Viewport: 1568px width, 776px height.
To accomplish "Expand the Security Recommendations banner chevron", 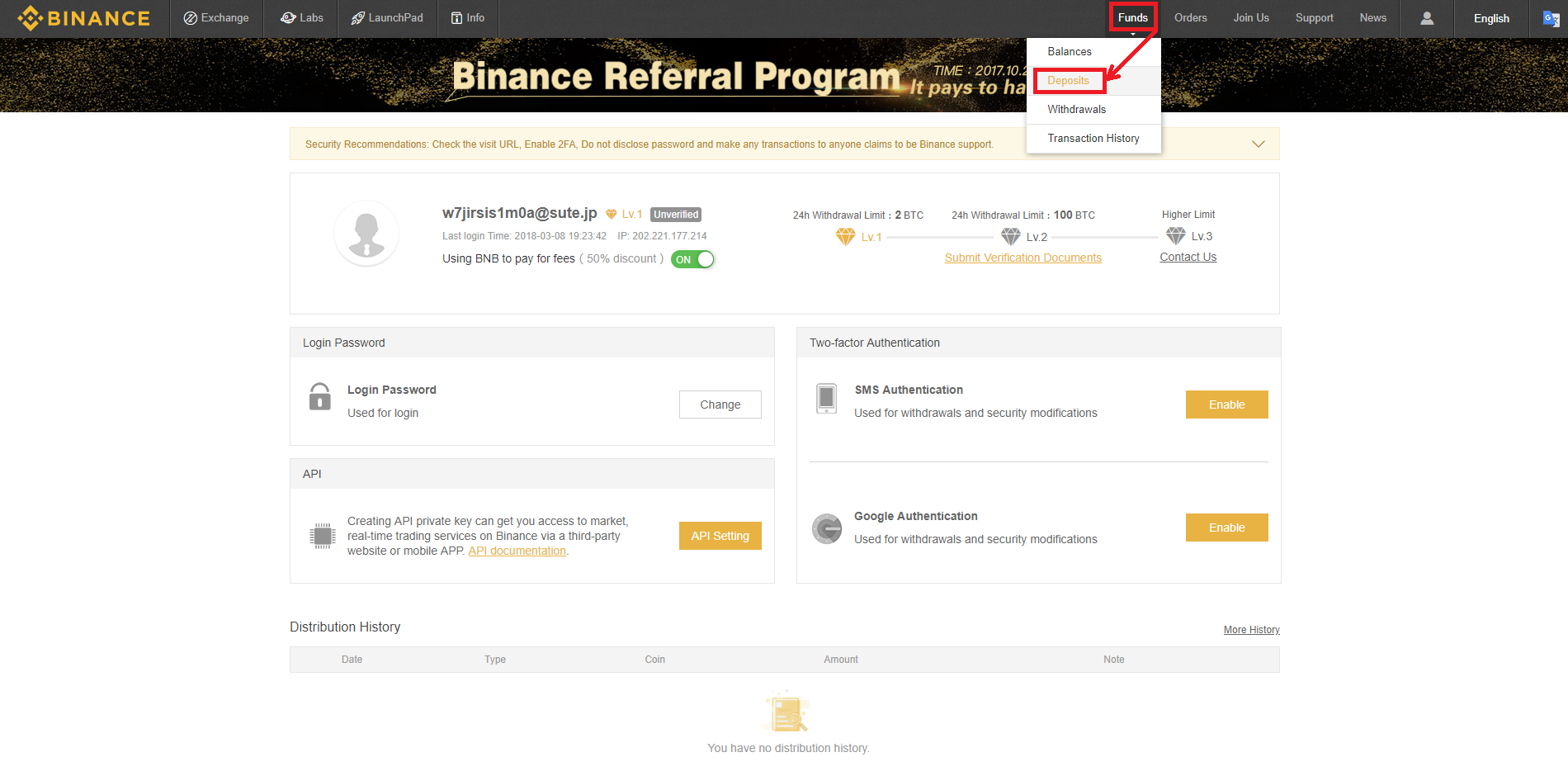I will tap(1259, 144).
